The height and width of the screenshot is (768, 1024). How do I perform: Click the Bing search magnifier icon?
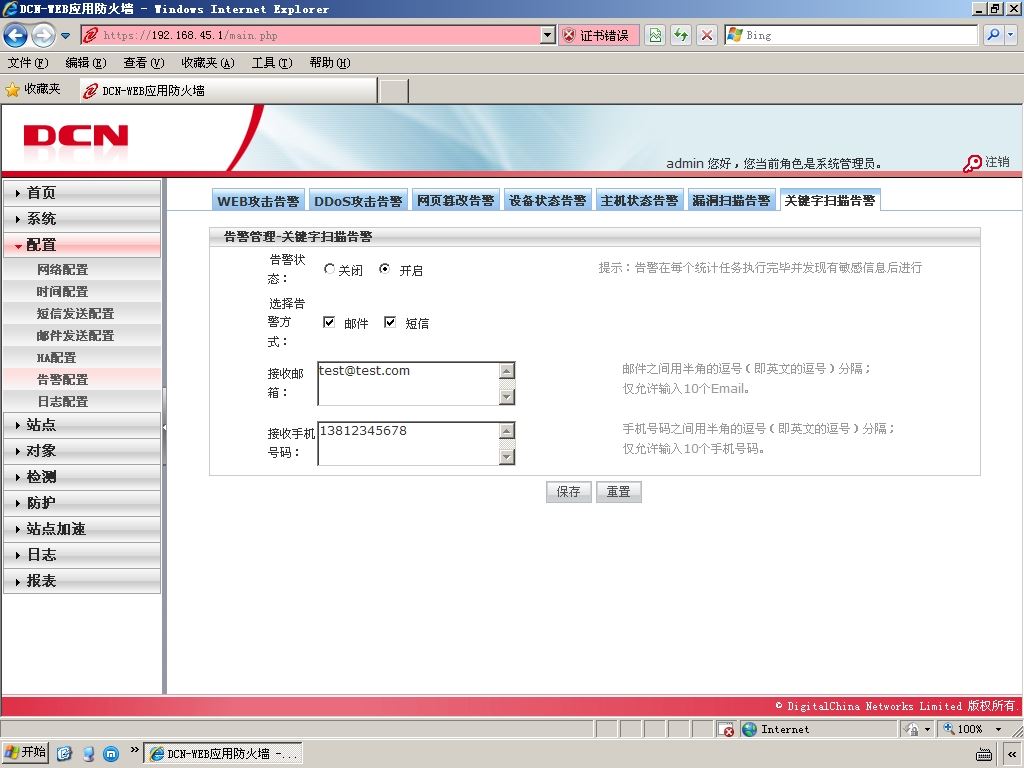click(993, 35)
